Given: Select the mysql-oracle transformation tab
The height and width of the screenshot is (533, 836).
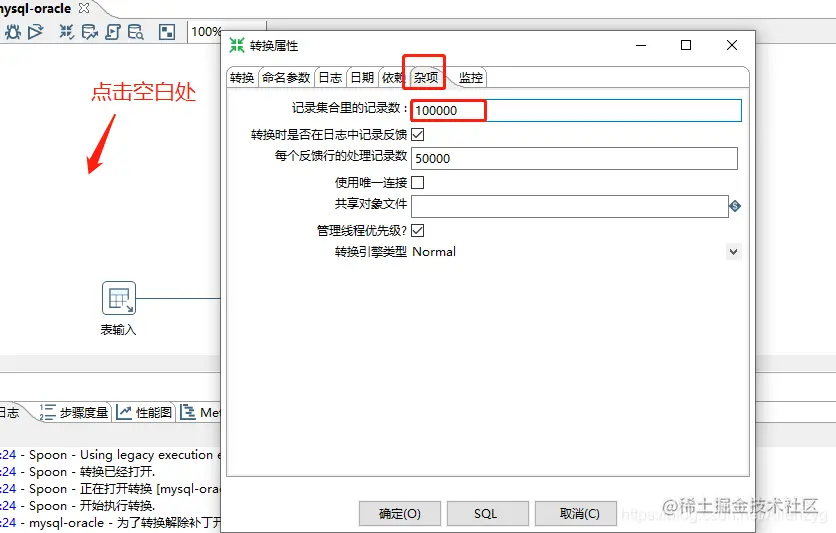Looking at the screenshot, I should (35, 9).
